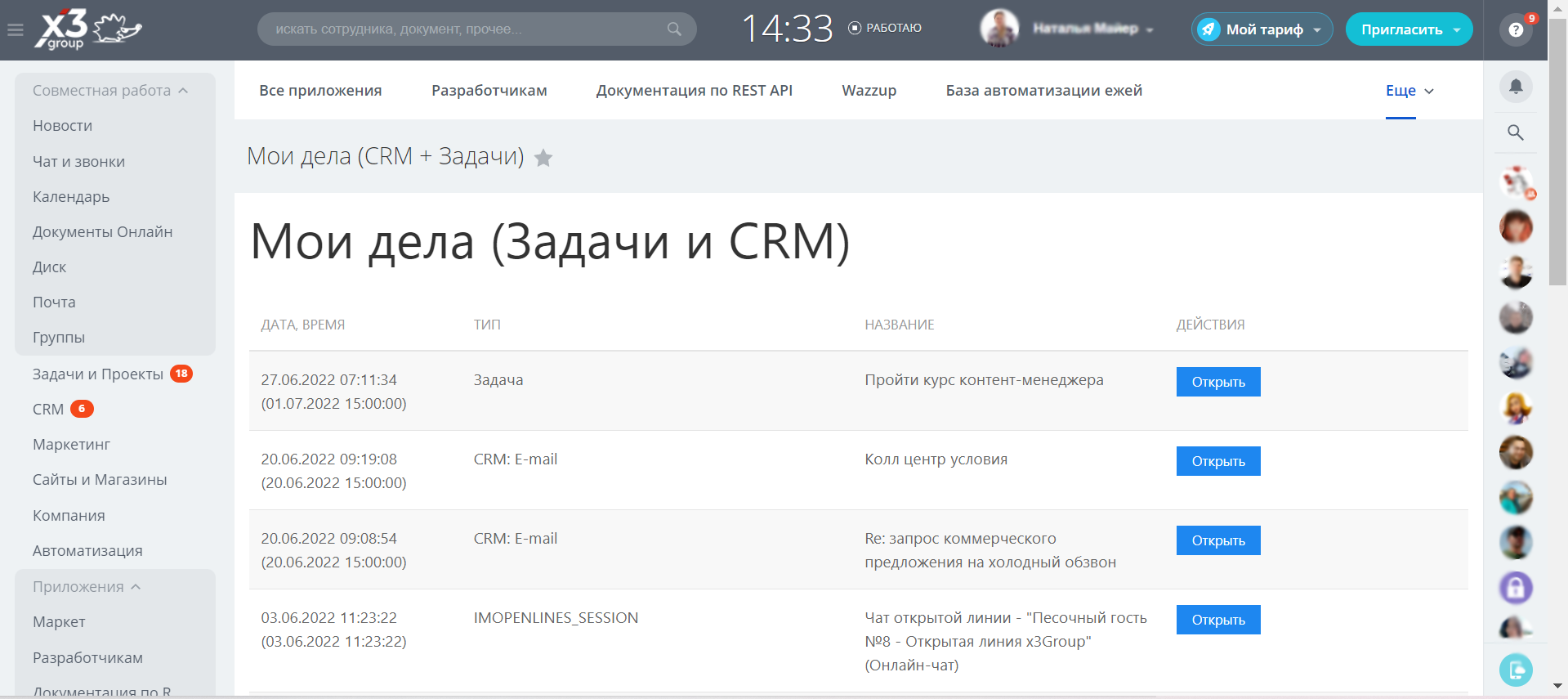Toggle the РАБОТАЮ work status indicator

pyautogui.click(x=885, y=28)
